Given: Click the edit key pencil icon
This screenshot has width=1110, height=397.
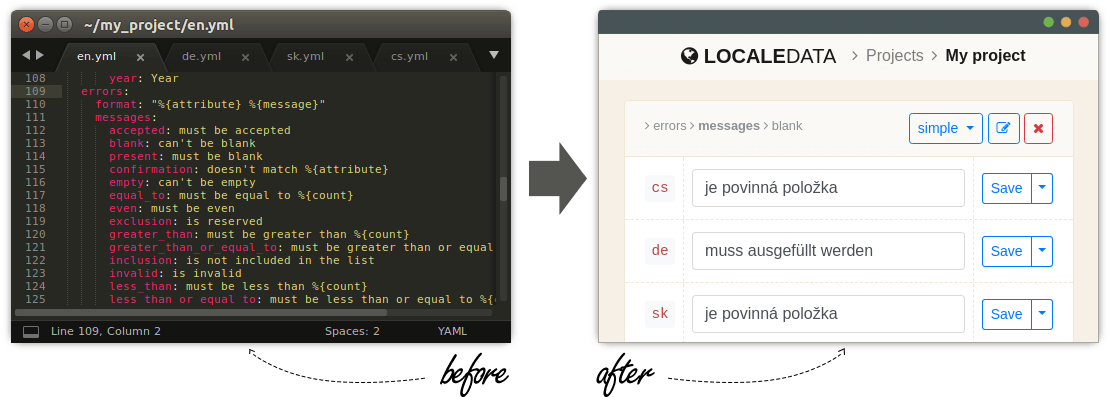Looking at the screenshot, I should [x=1004, y=128].
